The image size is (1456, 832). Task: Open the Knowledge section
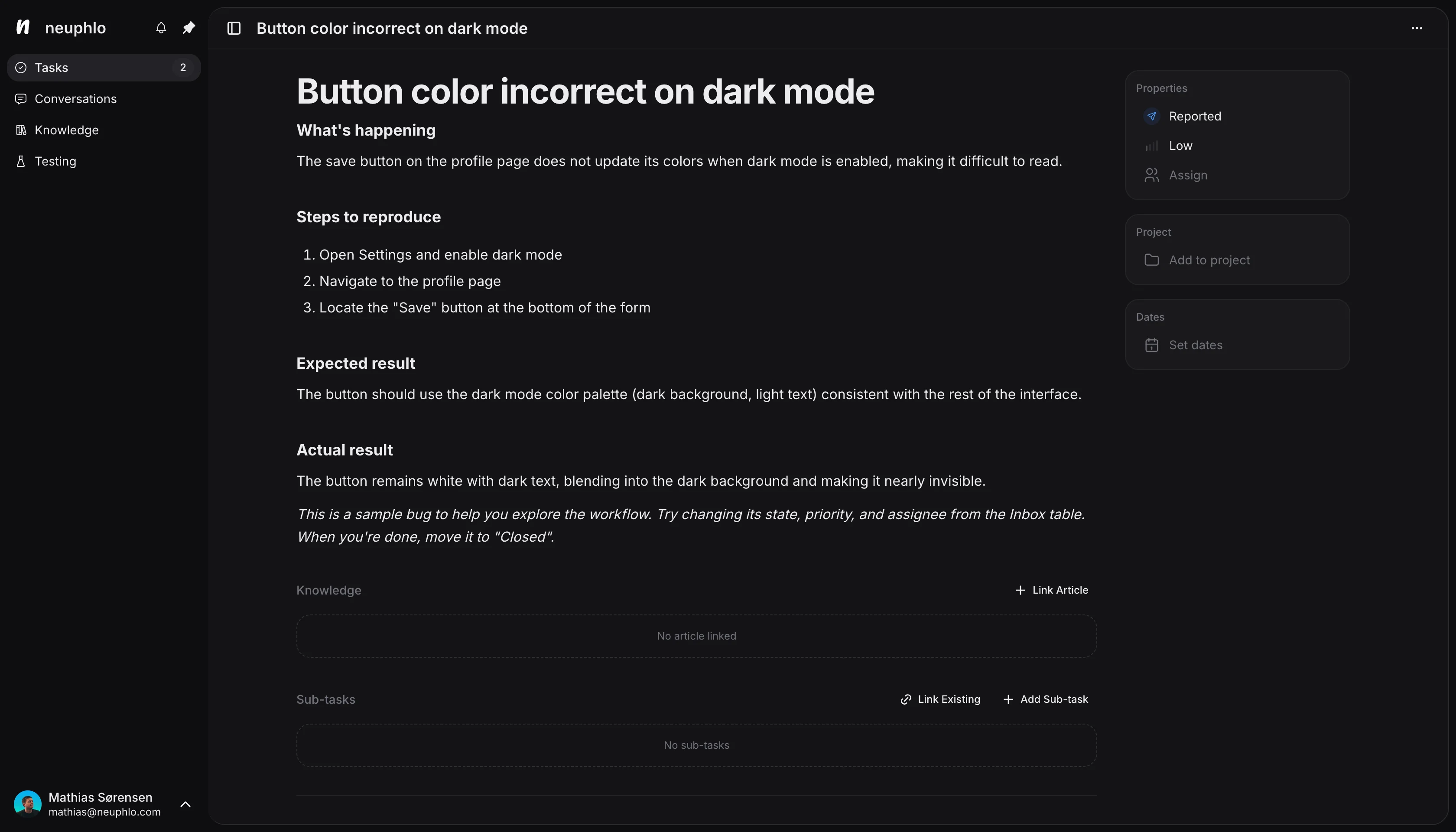66,130
